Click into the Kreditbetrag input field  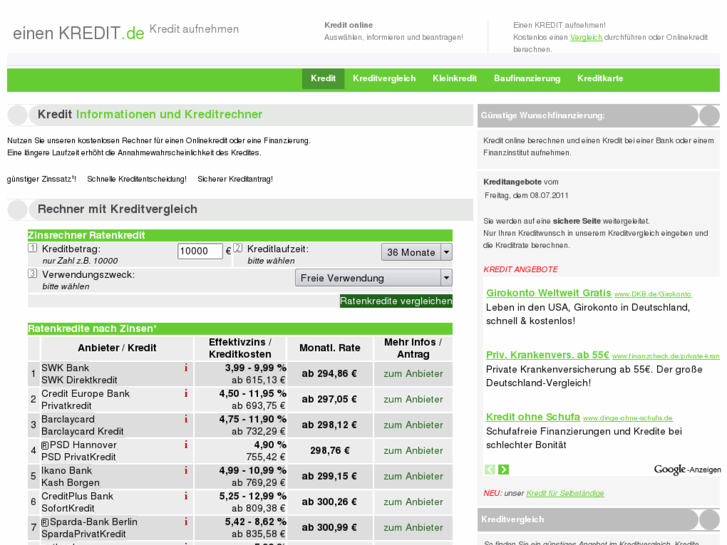pos(200,251)
